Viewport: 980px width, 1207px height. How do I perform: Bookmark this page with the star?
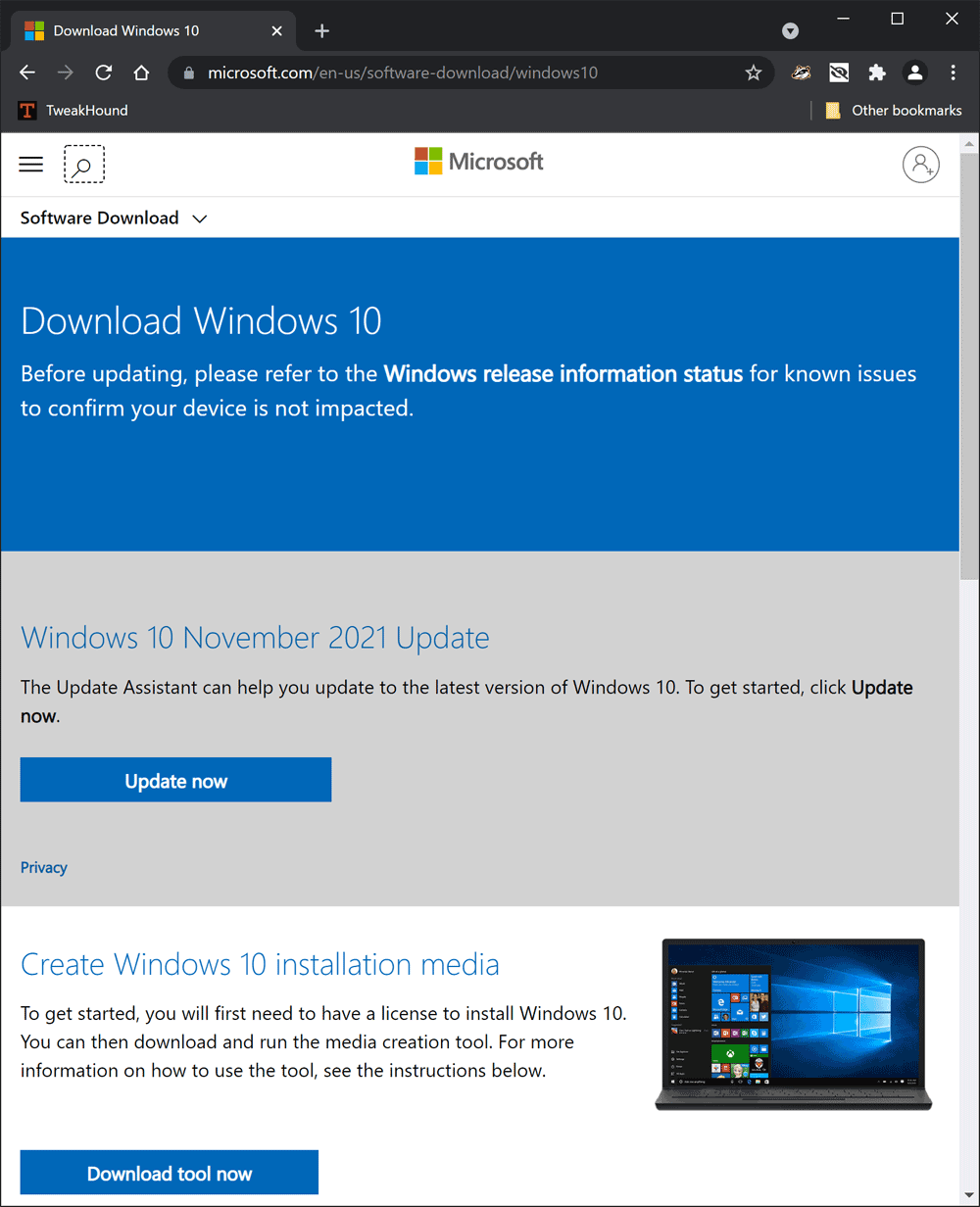[753, 72]
